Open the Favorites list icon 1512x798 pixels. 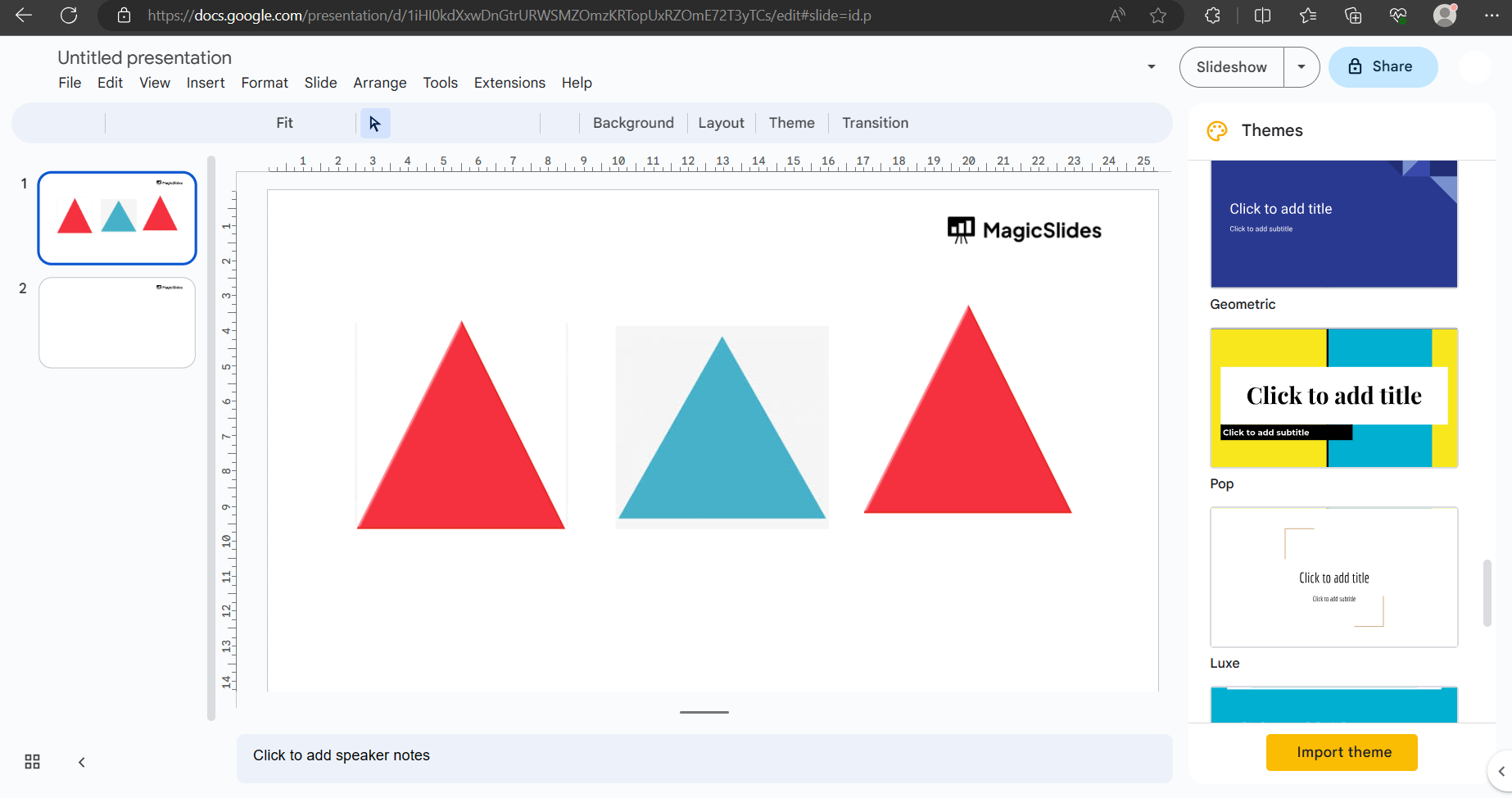click(1308, 16)
